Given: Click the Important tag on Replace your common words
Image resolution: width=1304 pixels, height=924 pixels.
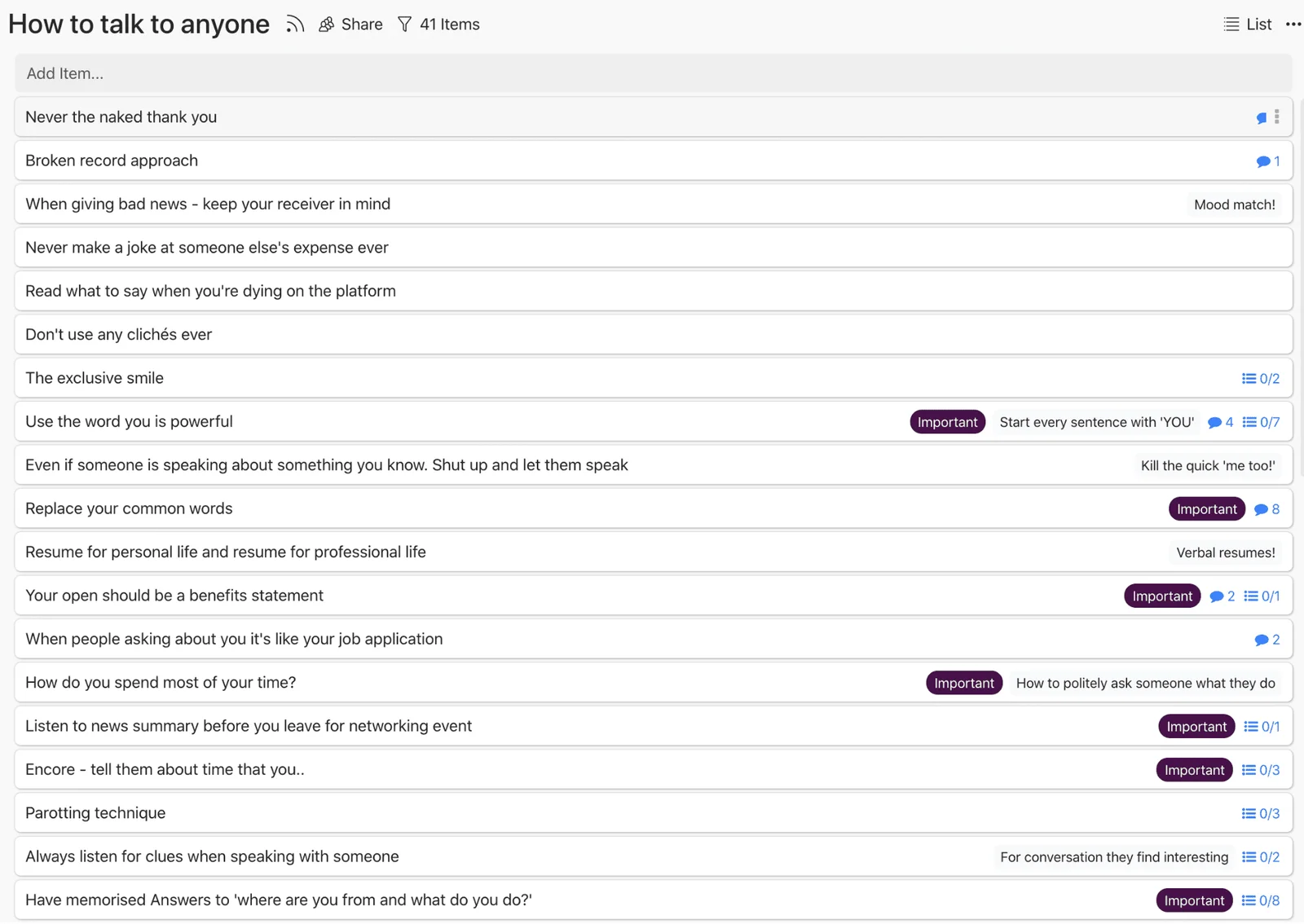Looking at the screenshot, I should tap(1207, 509).
